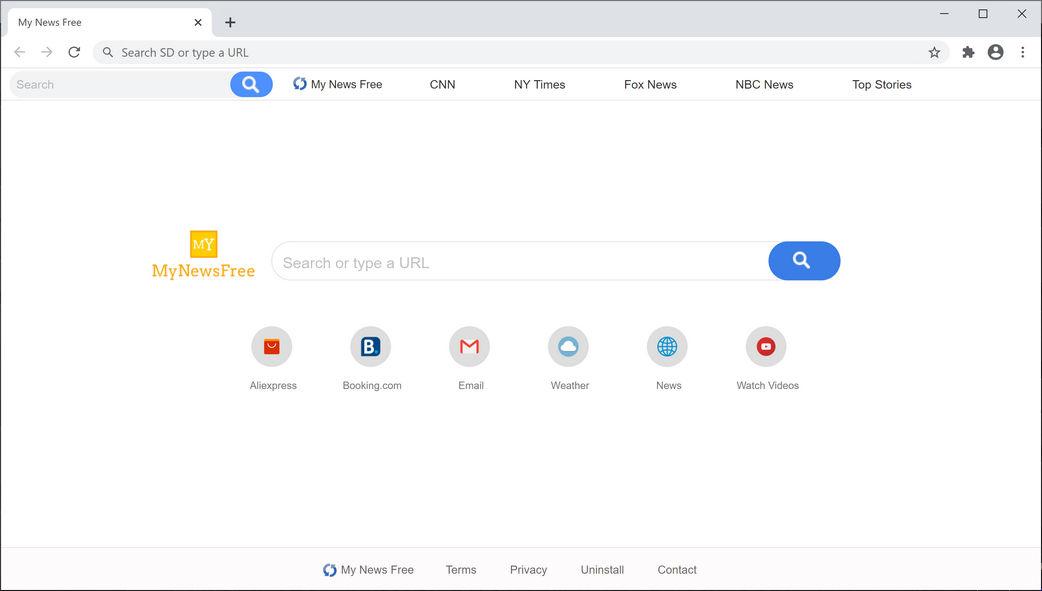Open the Privacy footer link
The image size is (1042, 591).
tap(528, 570)
